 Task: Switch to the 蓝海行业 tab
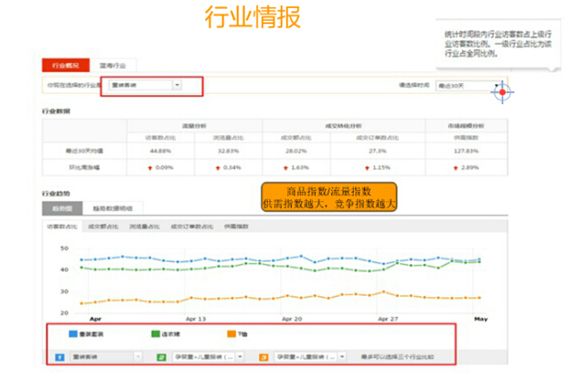(113, 66)
